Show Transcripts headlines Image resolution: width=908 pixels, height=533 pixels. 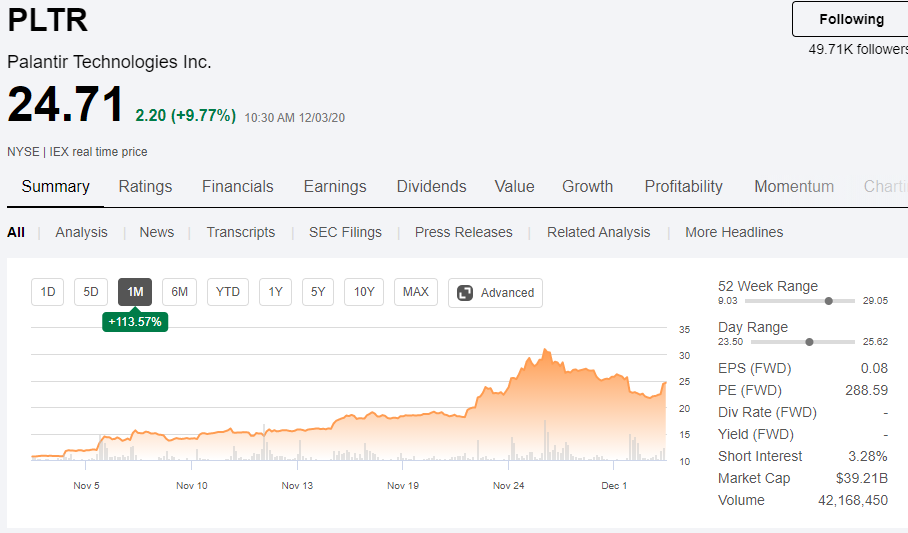pyautogui.click(x=241, y=232)
